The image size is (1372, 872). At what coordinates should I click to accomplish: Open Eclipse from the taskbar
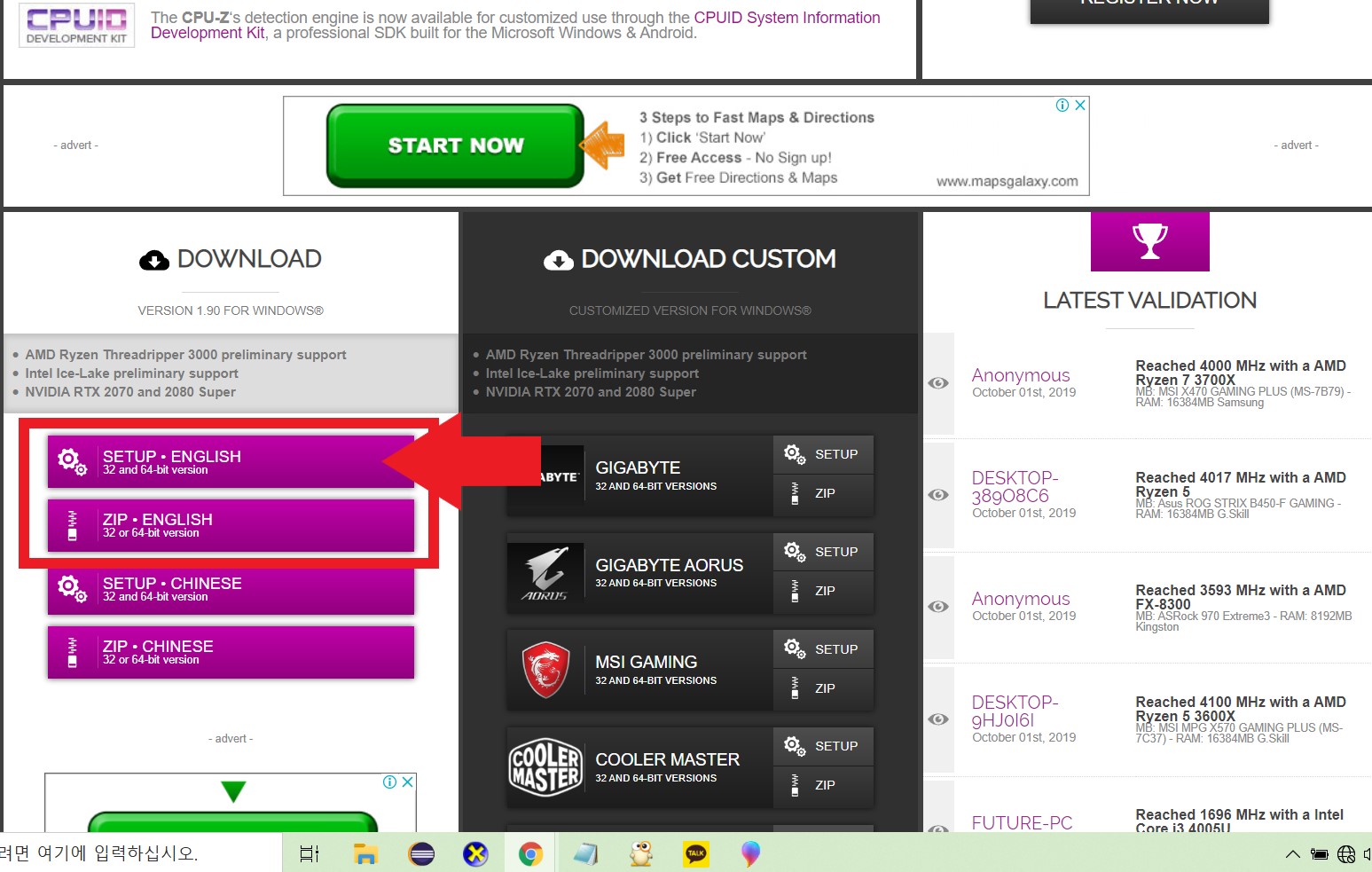421,853
